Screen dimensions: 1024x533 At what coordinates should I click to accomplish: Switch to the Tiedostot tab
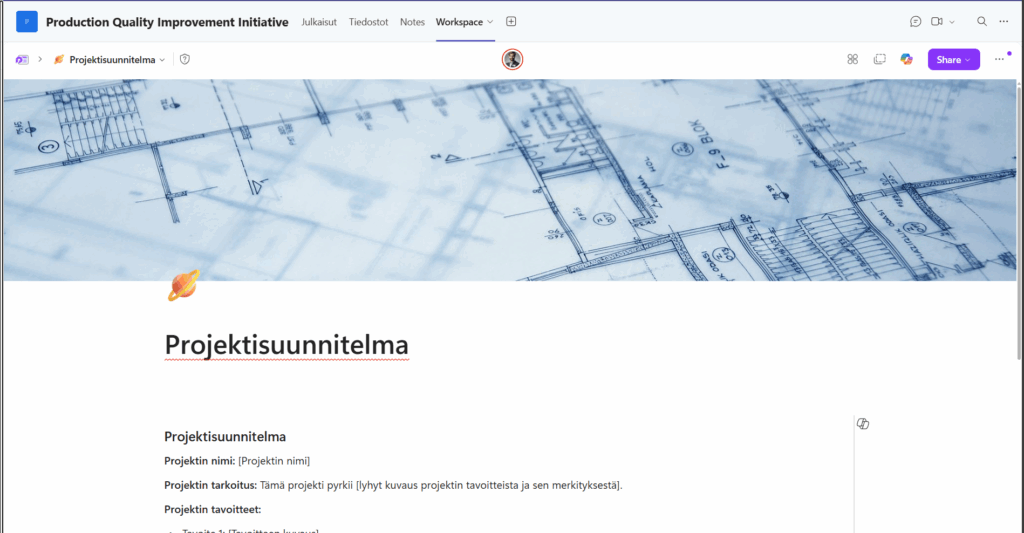coord(368,22)
